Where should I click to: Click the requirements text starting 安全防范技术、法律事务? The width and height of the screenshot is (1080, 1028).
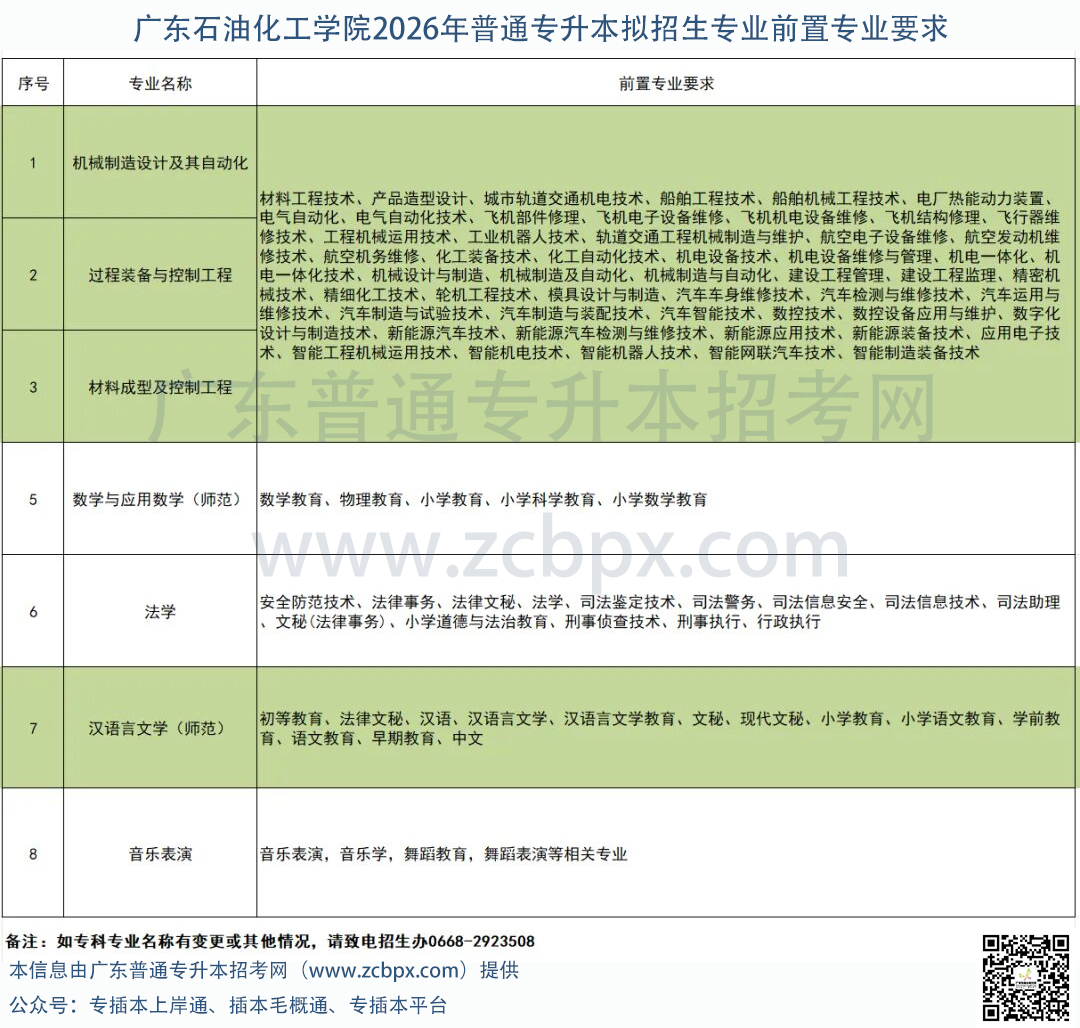tap(660, 611)
